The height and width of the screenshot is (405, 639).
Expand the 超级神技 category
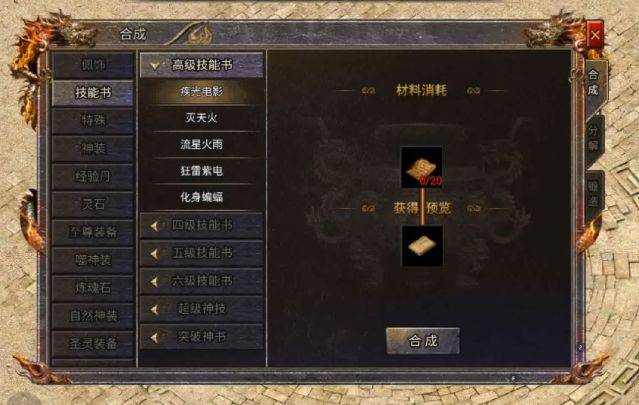click(x=201, y=309)
